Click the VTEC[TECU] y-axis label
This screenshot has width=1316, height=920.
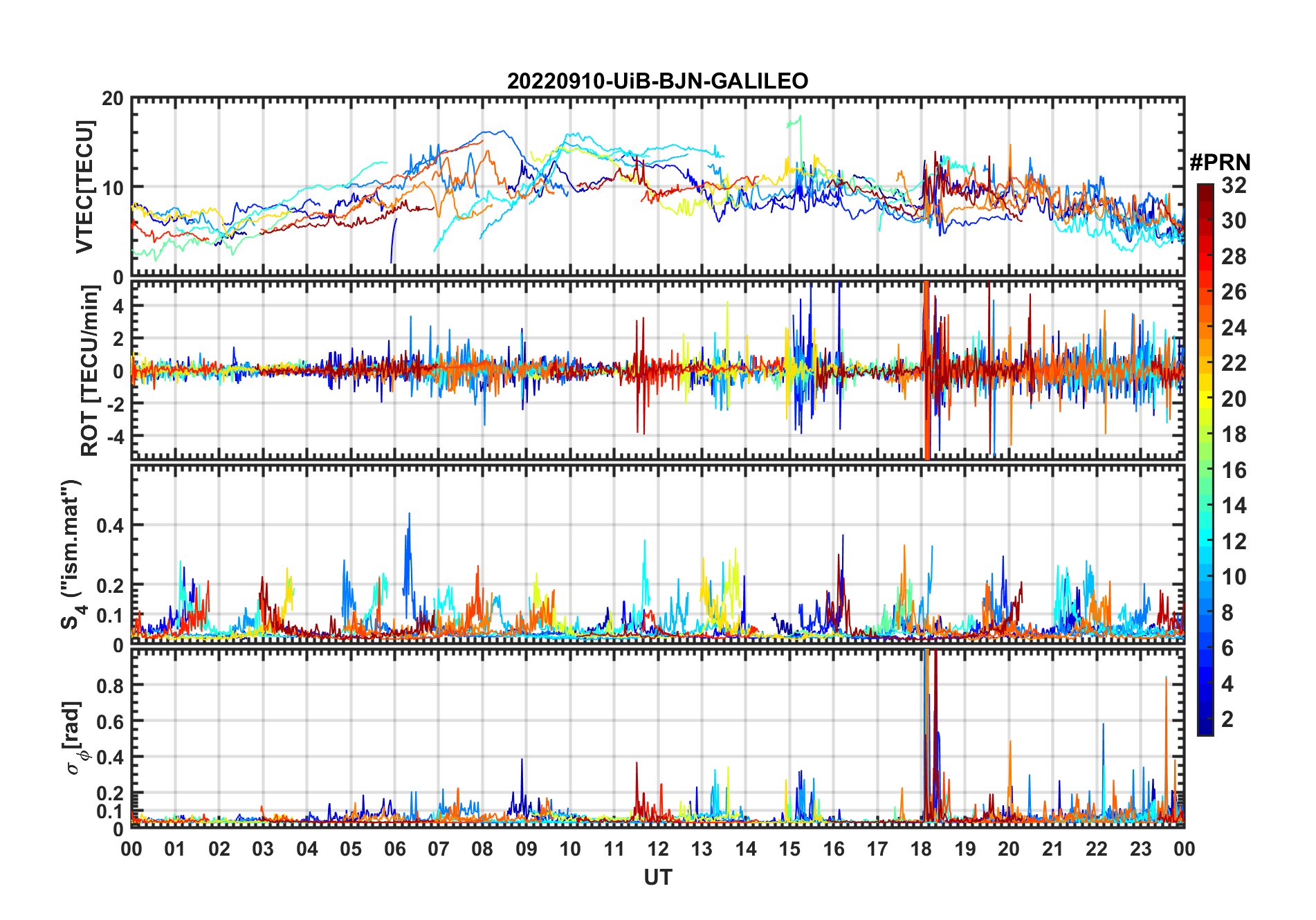coord(84,187)
